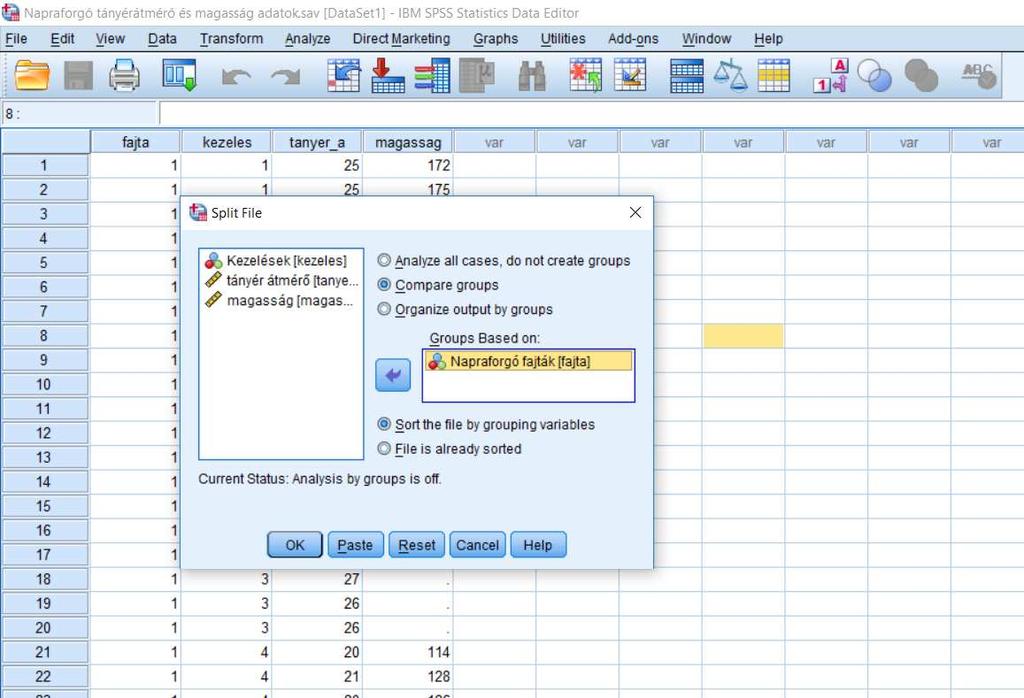Click tanyer_a cell 27 in row 18
This screenshot has height=698, width=1024.
(x=317, y=579)
